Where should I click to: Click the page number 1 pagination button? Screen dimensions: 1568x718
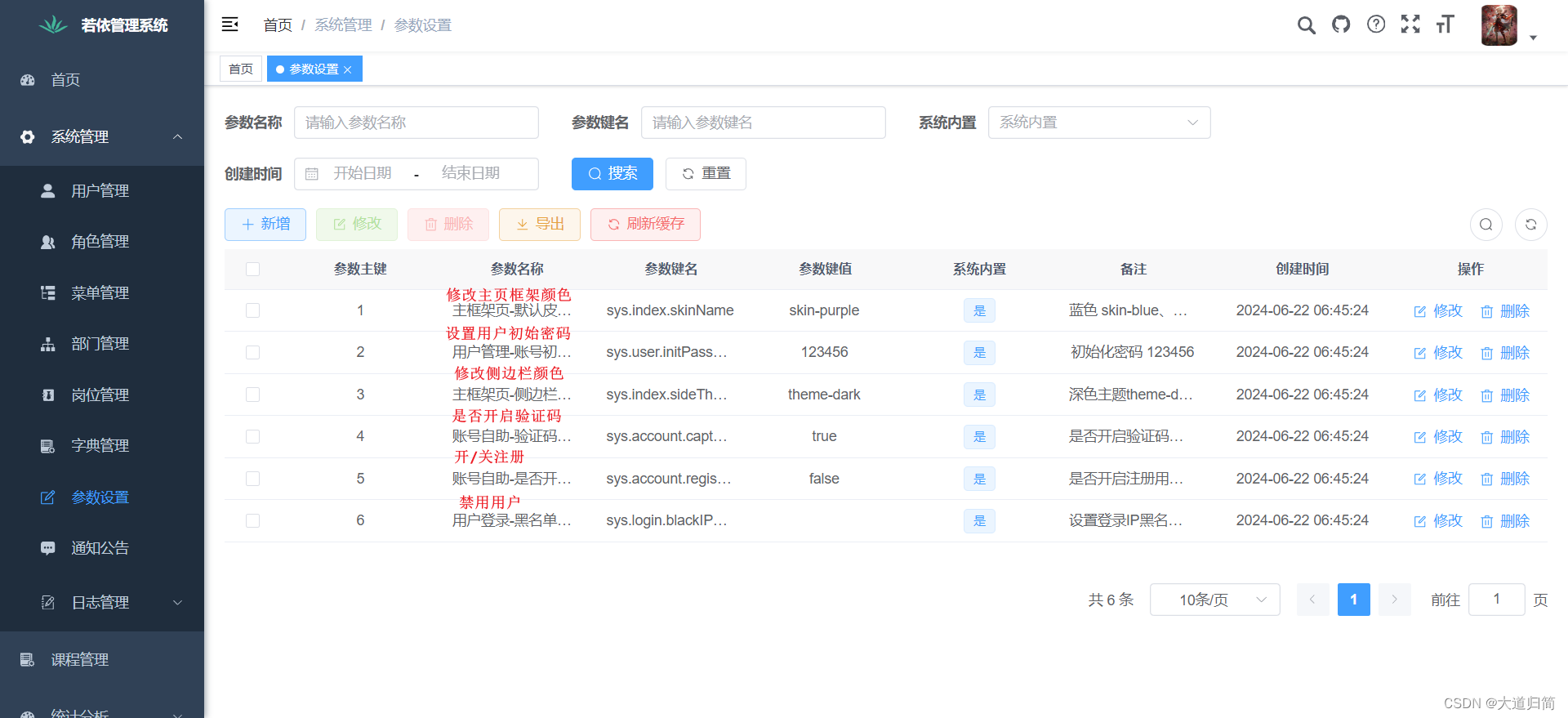1354,600
